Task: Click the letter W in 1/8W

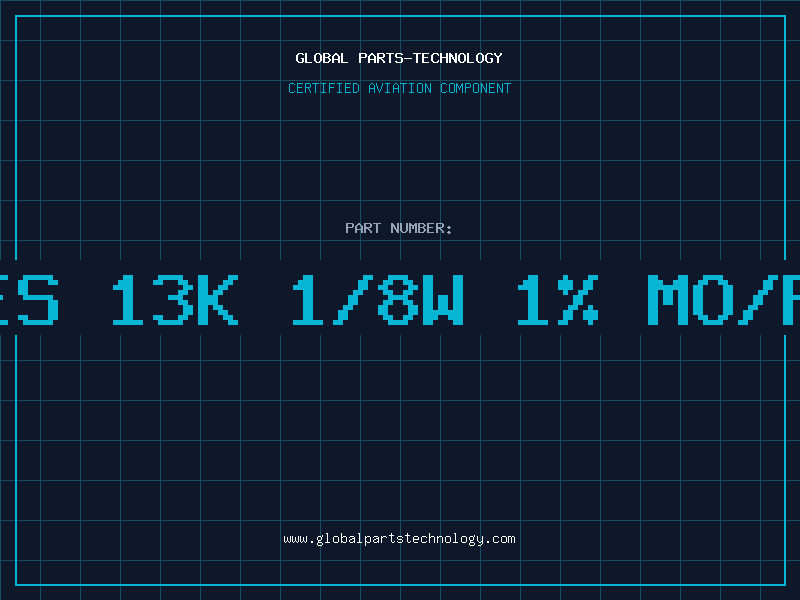Action: tap(443, 299)
